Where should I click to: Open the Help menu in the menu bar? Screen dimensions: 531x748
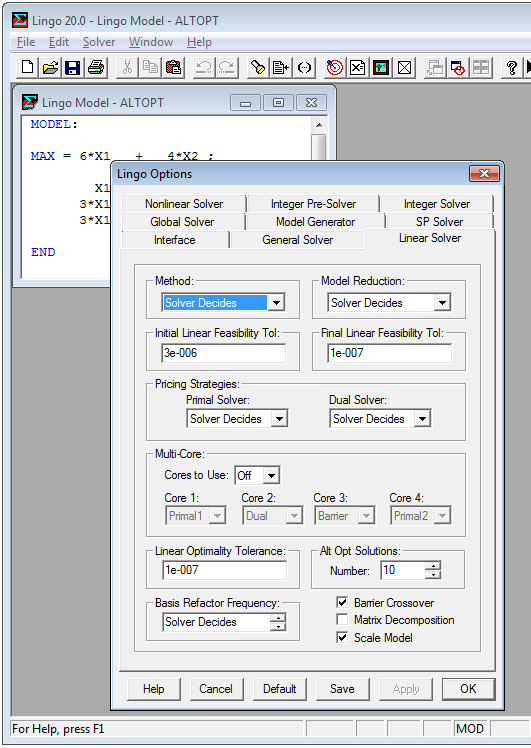199,42
